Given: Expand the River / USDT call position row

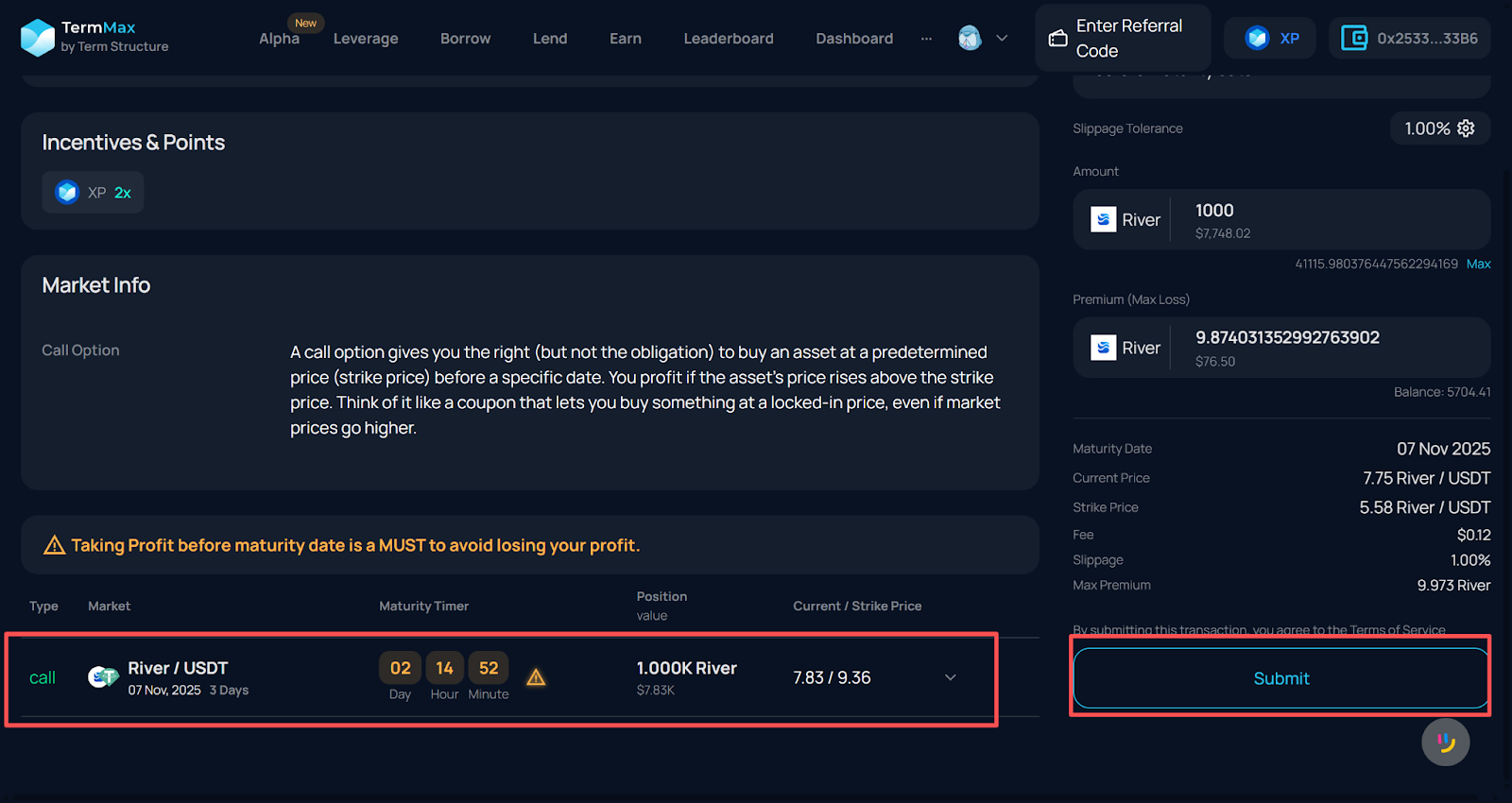Looking at the screenshot, I should 951,677.
